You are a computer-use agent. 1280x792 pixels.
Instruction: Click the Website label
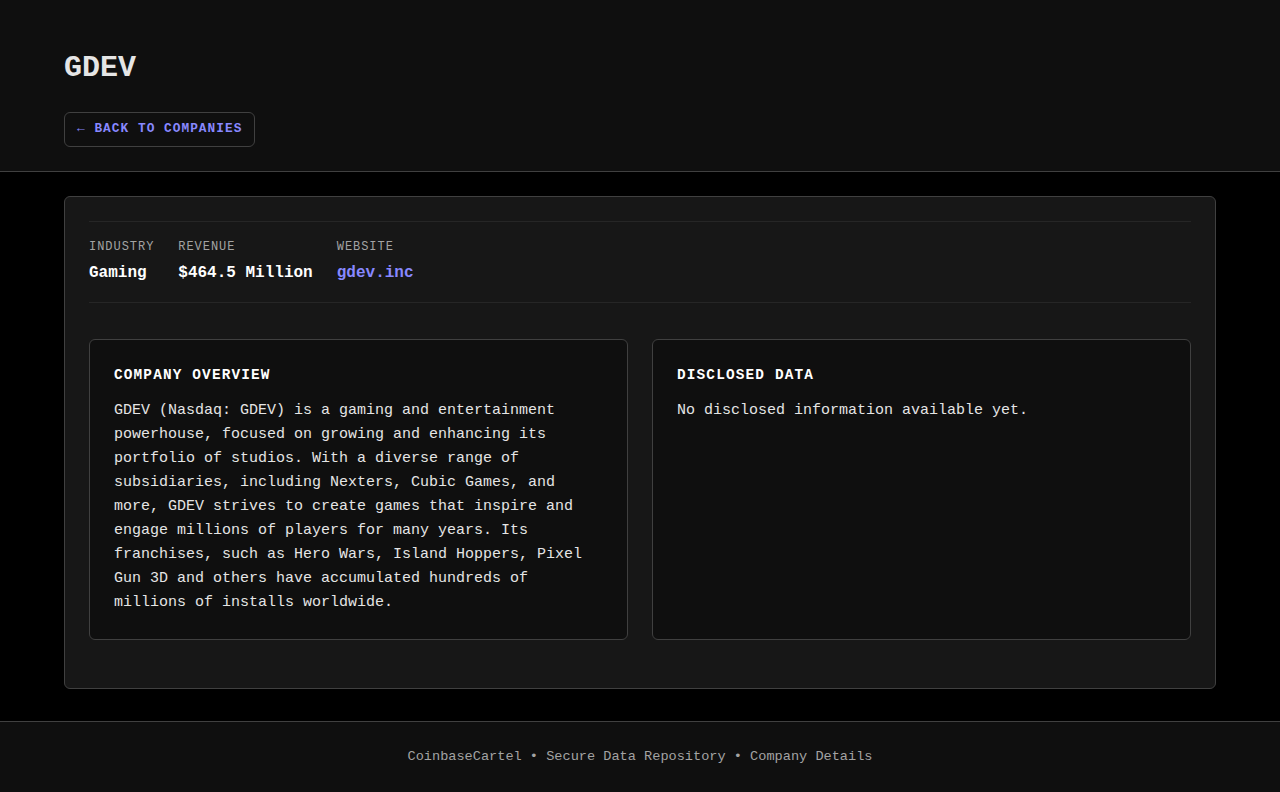[365, 246]
